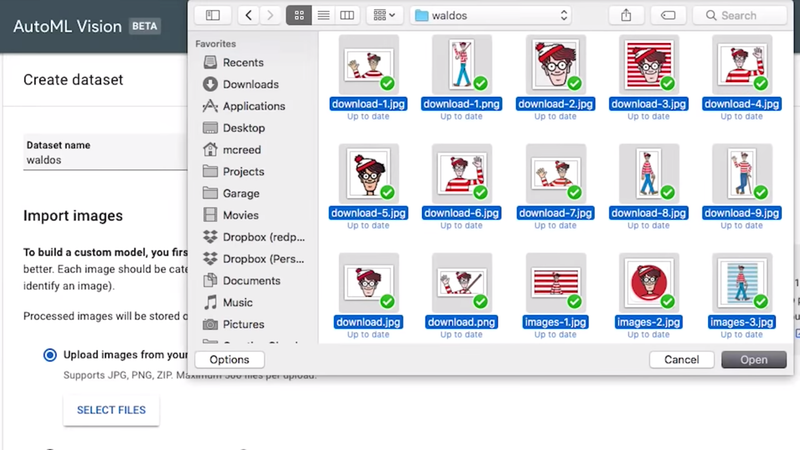
Task: Click the sync checkmark on images-3.jpg
Action: click(761, 302)
